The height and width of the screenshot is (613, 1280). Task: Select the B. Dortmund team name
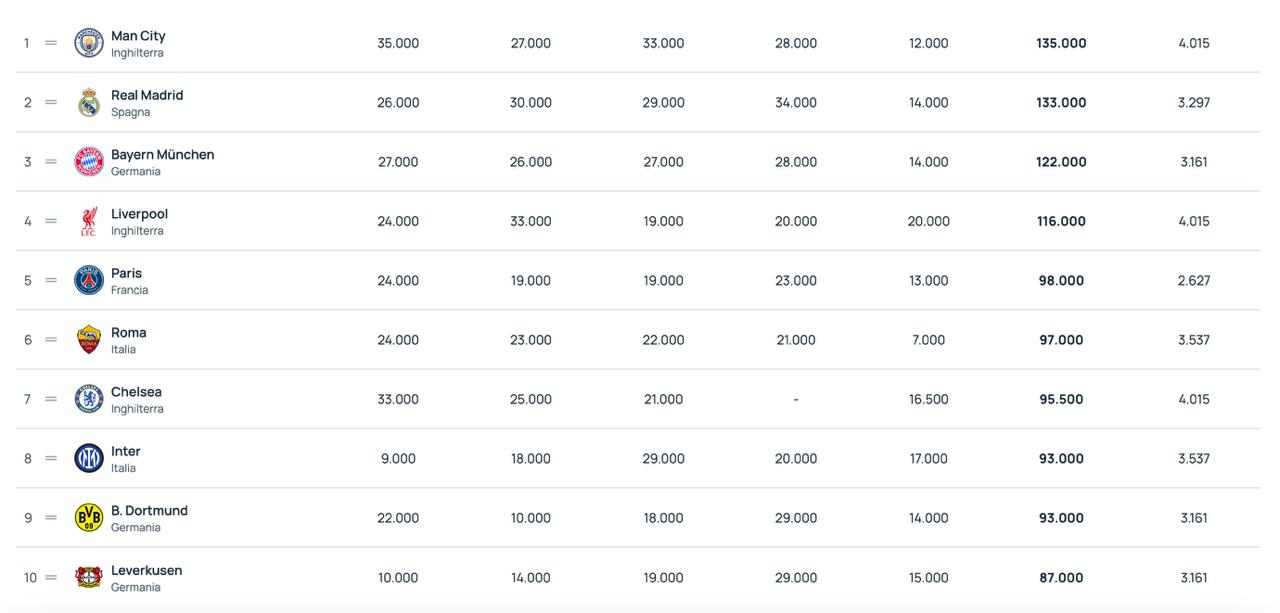point(149,511)
